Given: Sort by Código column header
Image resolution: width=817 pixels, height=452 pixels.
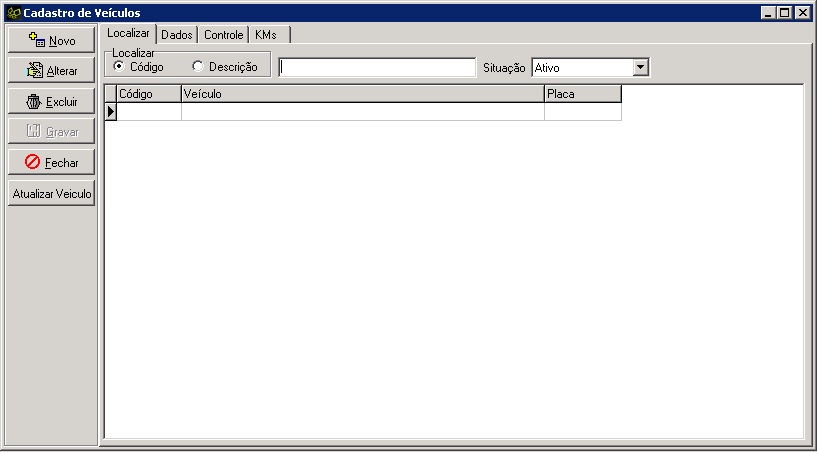Looking at the screenshot, I should (x=148, y=94).
